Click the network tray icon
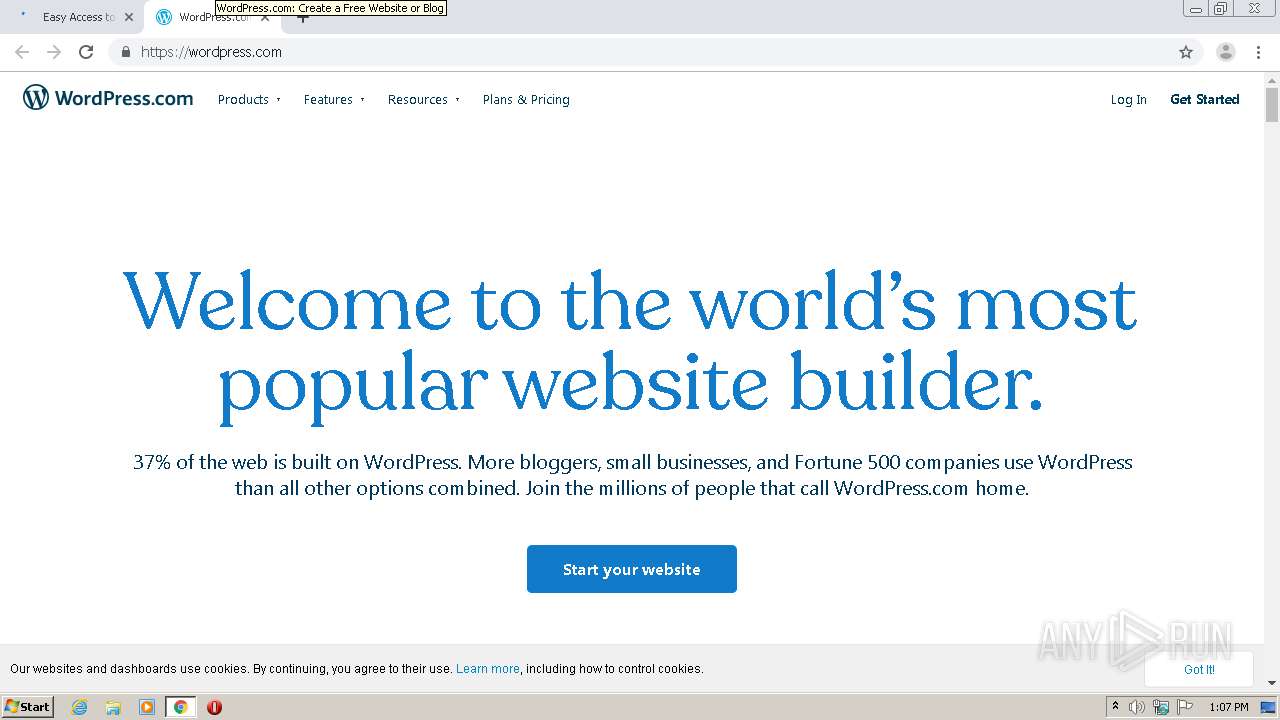 pyautogui.click(x=1161, y=707)
